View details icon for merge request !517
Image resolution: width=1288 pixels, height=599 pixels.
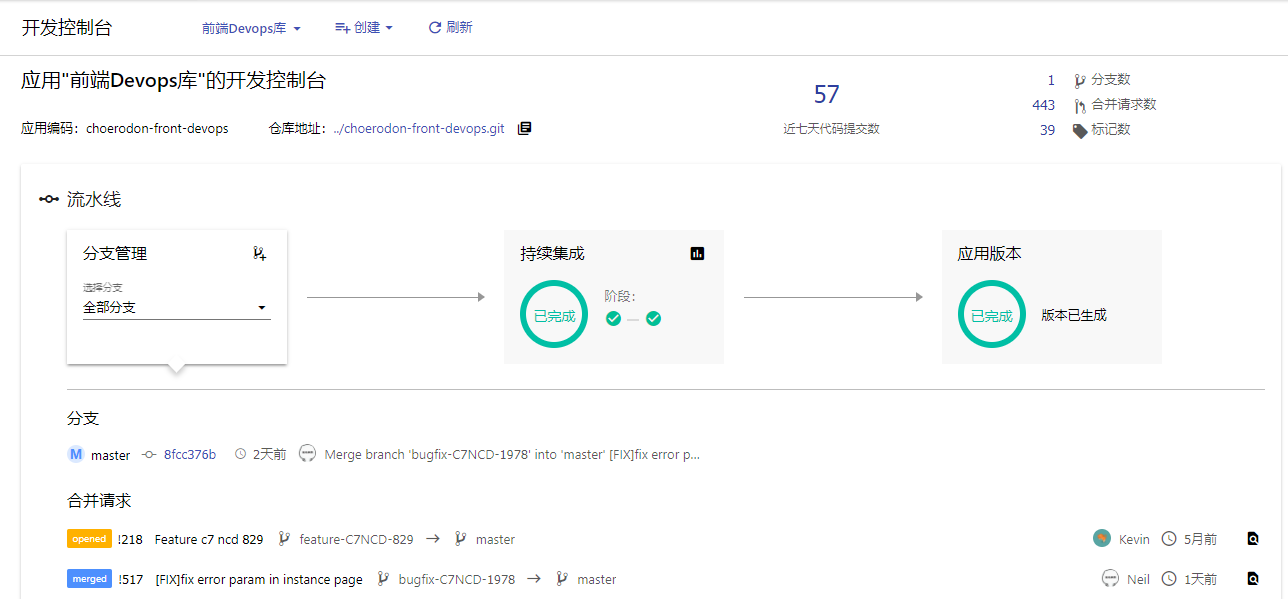coord(1253,579)
